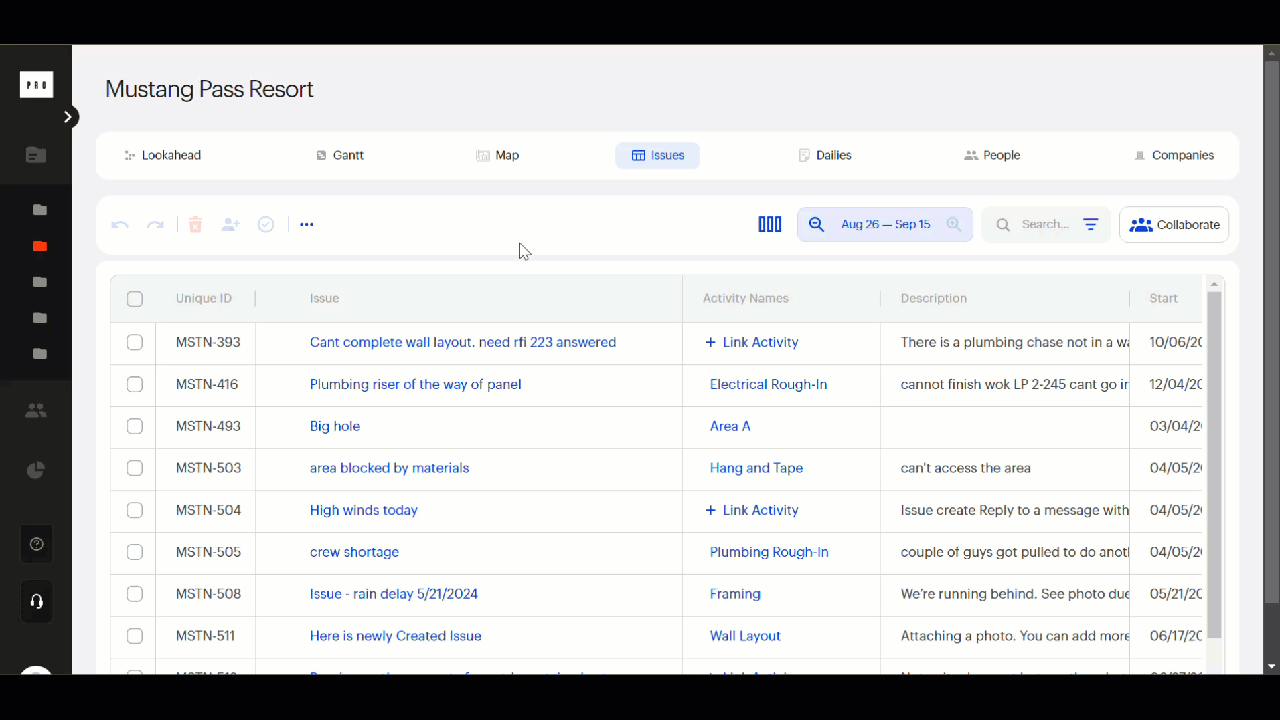Viewport: 1280px width, 720px height.
Task: Open the projects folder icon below the logo
Action: tap(36, 155)
